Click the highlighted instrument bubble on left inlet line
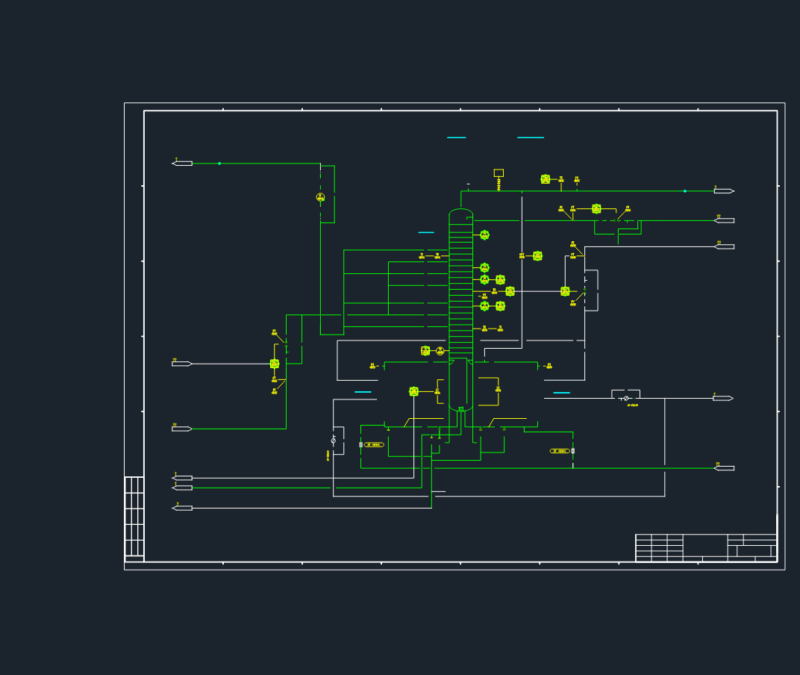 pos(274,364)
